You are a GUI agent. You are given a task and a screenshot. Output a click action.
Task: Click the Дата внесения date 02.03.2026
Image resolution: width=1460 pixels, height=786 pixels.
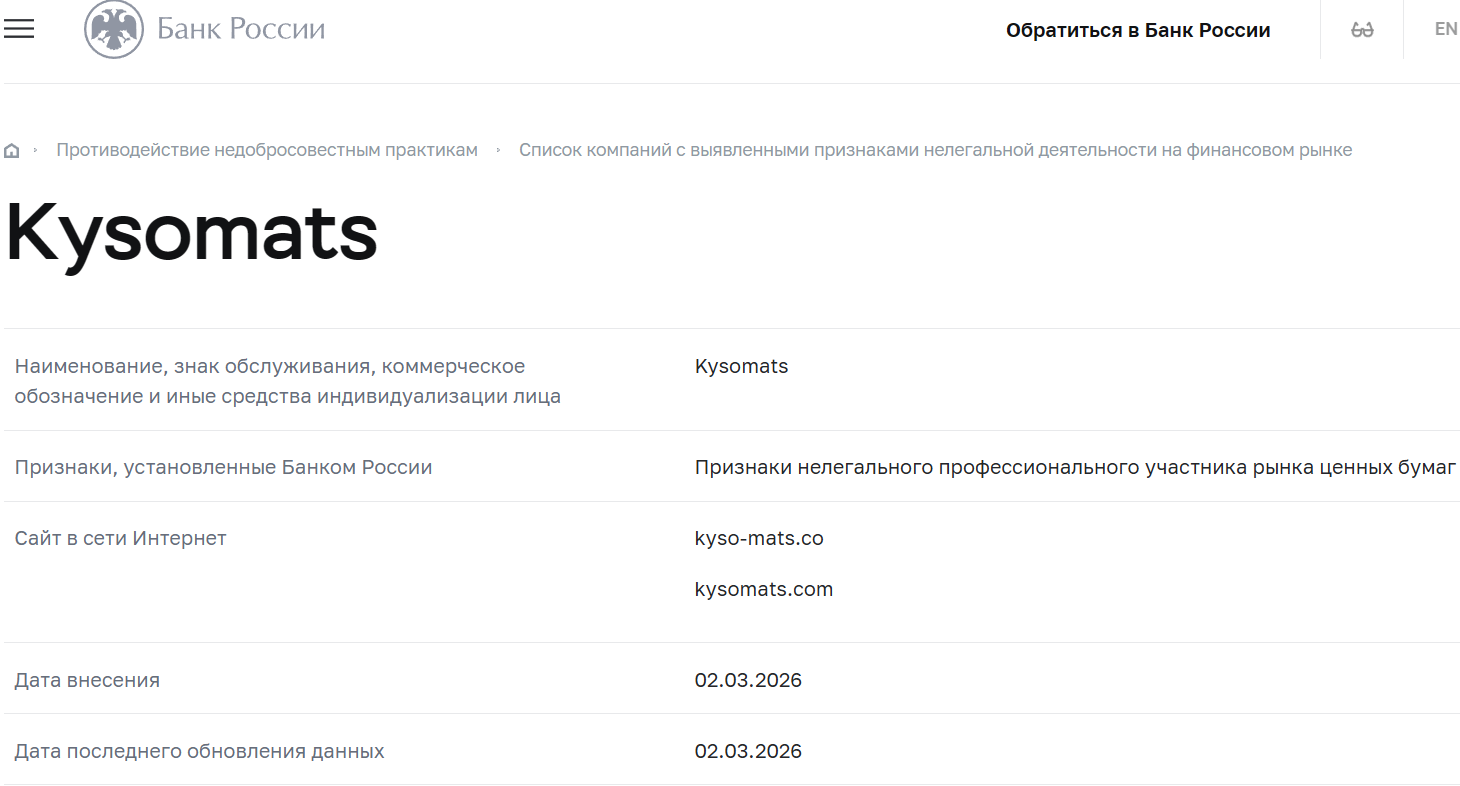[749, 680]
